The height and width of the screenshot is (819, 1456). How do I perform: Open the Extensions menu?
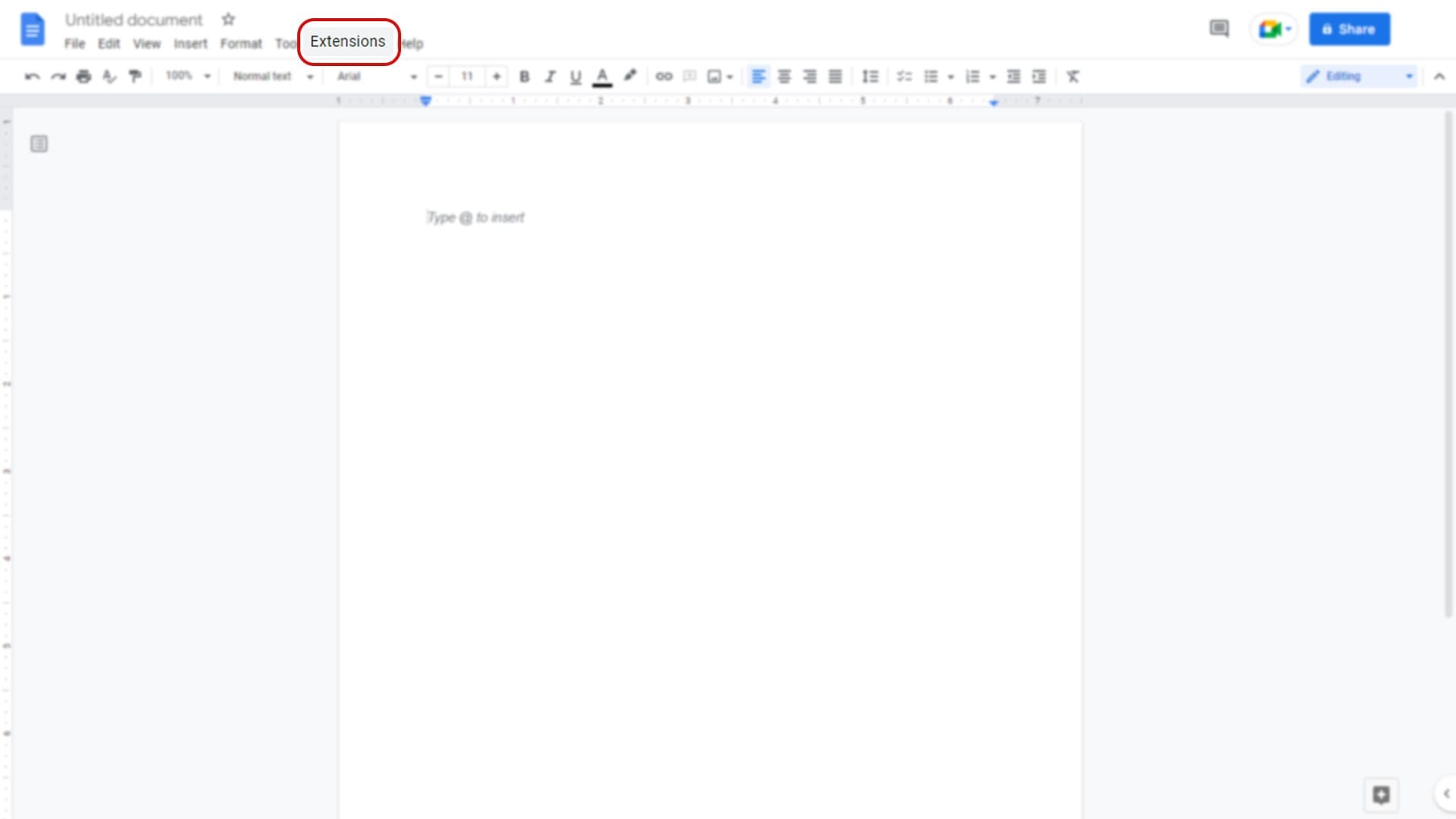(x=347, y=41)
